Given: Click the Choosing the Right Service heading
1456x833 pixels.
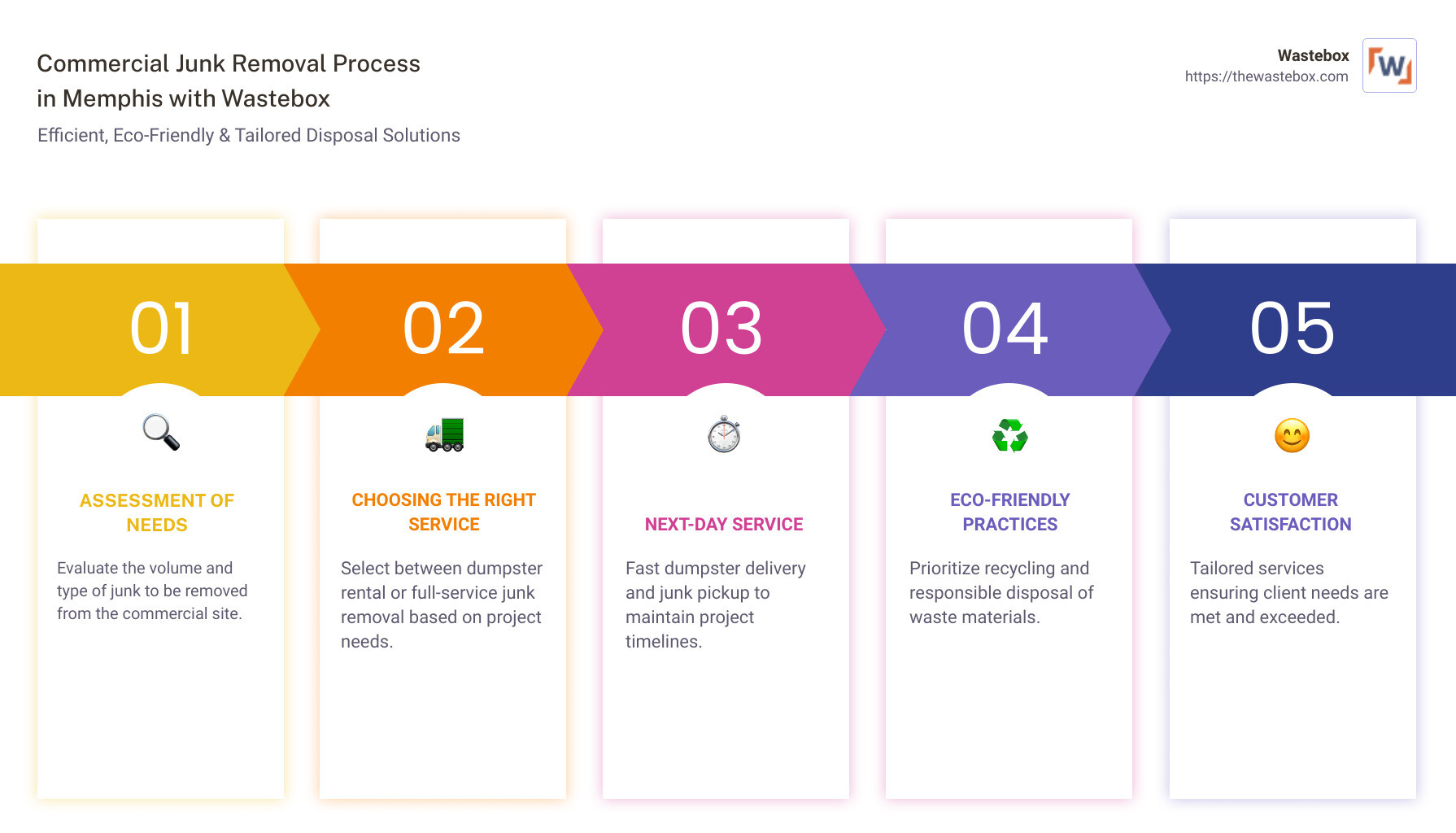Looking at the screenshot, I should (x=444, y=512).
